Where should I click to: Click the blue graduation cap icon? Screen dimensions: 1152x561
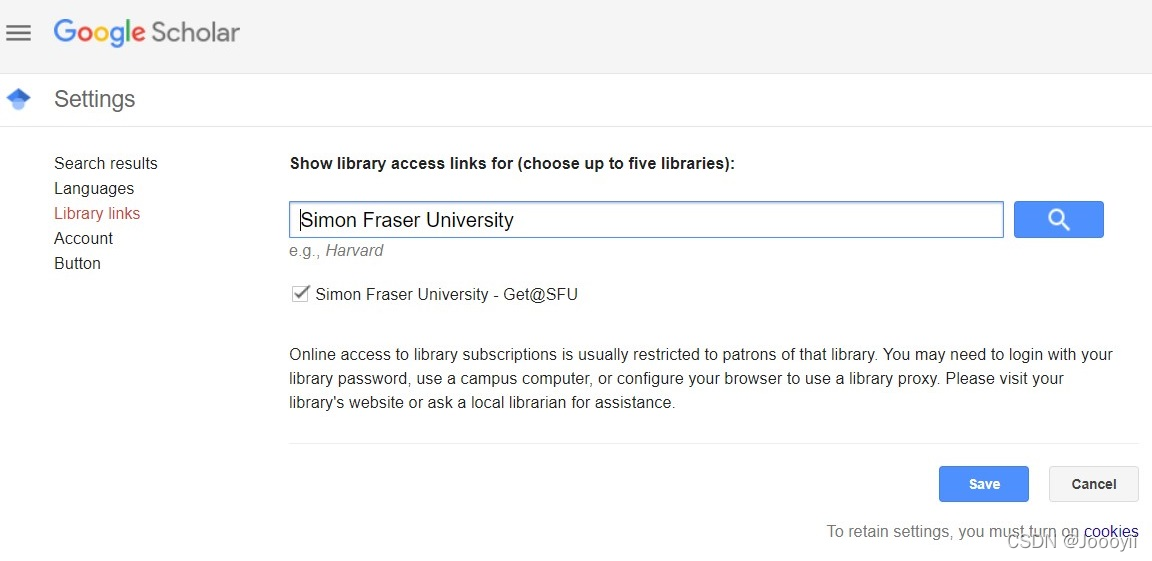pyautogui.click(x=18, y=99)
